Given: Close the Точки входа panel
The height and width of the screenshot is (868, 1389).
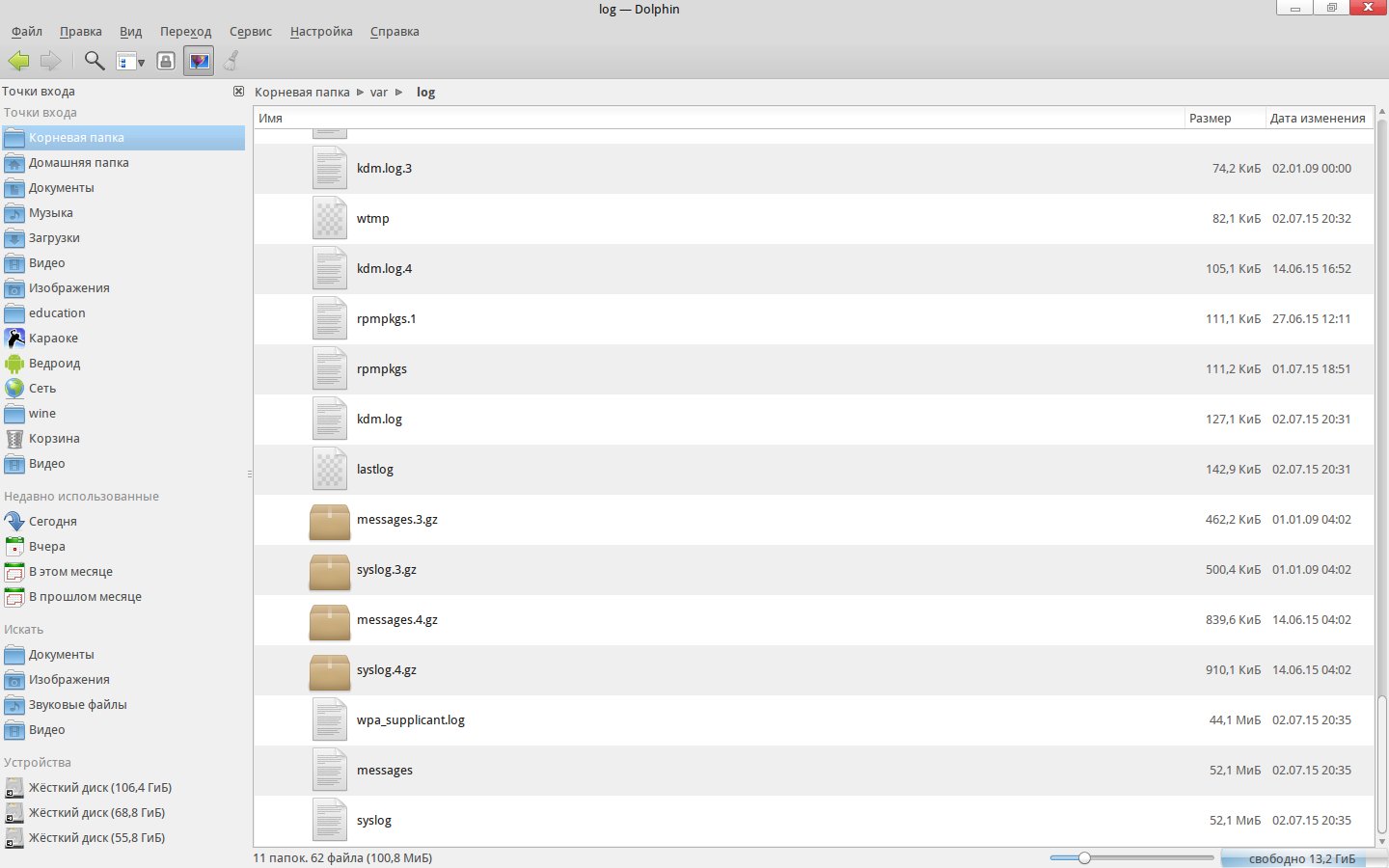Looking at the screenshot, I should [x=238, y=92].
